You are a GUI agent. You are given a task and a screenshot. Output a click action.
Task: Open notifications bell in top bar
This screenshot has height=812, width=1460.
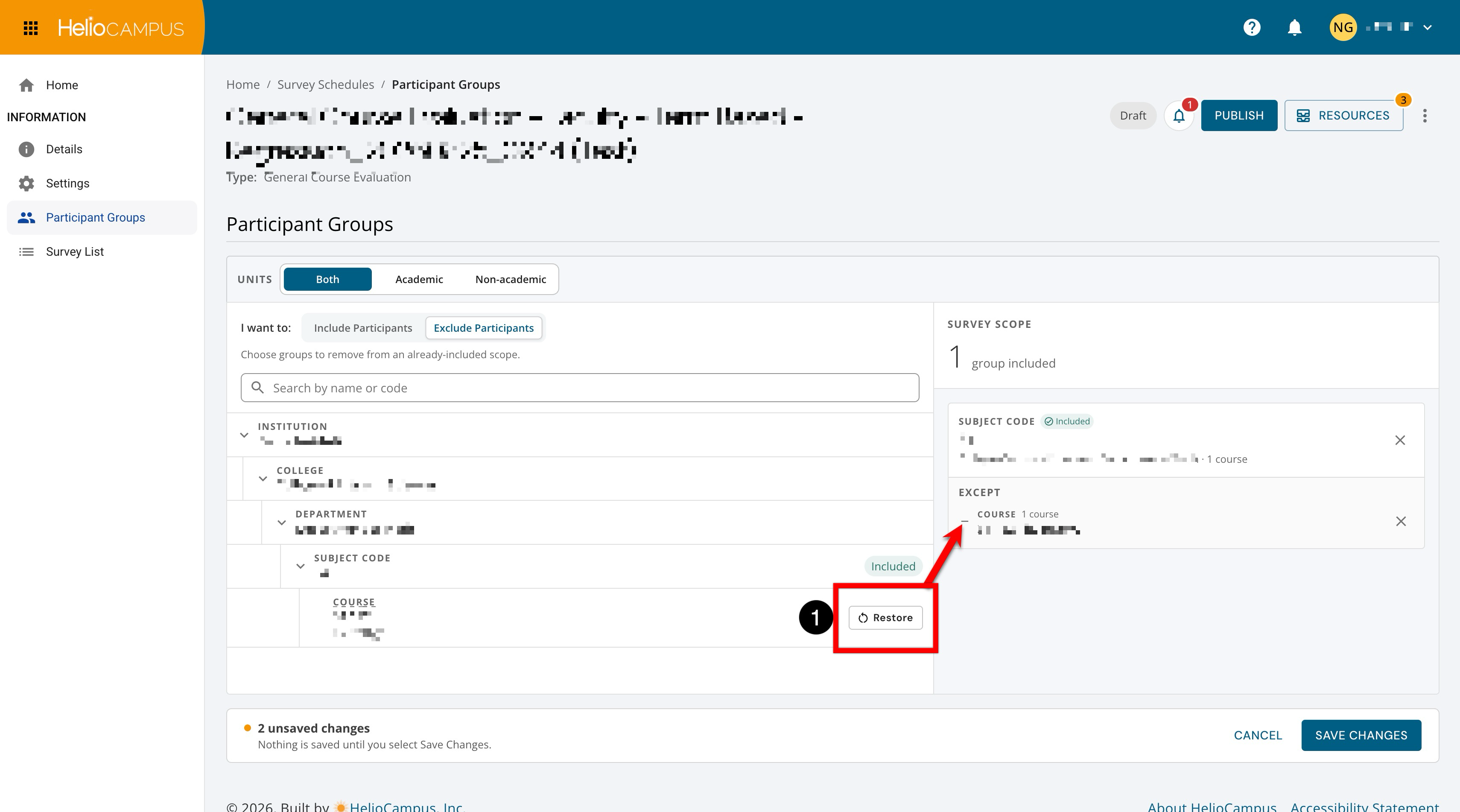pyautogui.click(x=1294, y=27)
